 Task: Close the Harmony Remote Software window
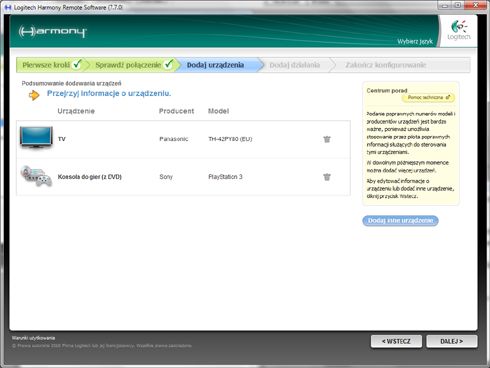click(x=475, y=5)
